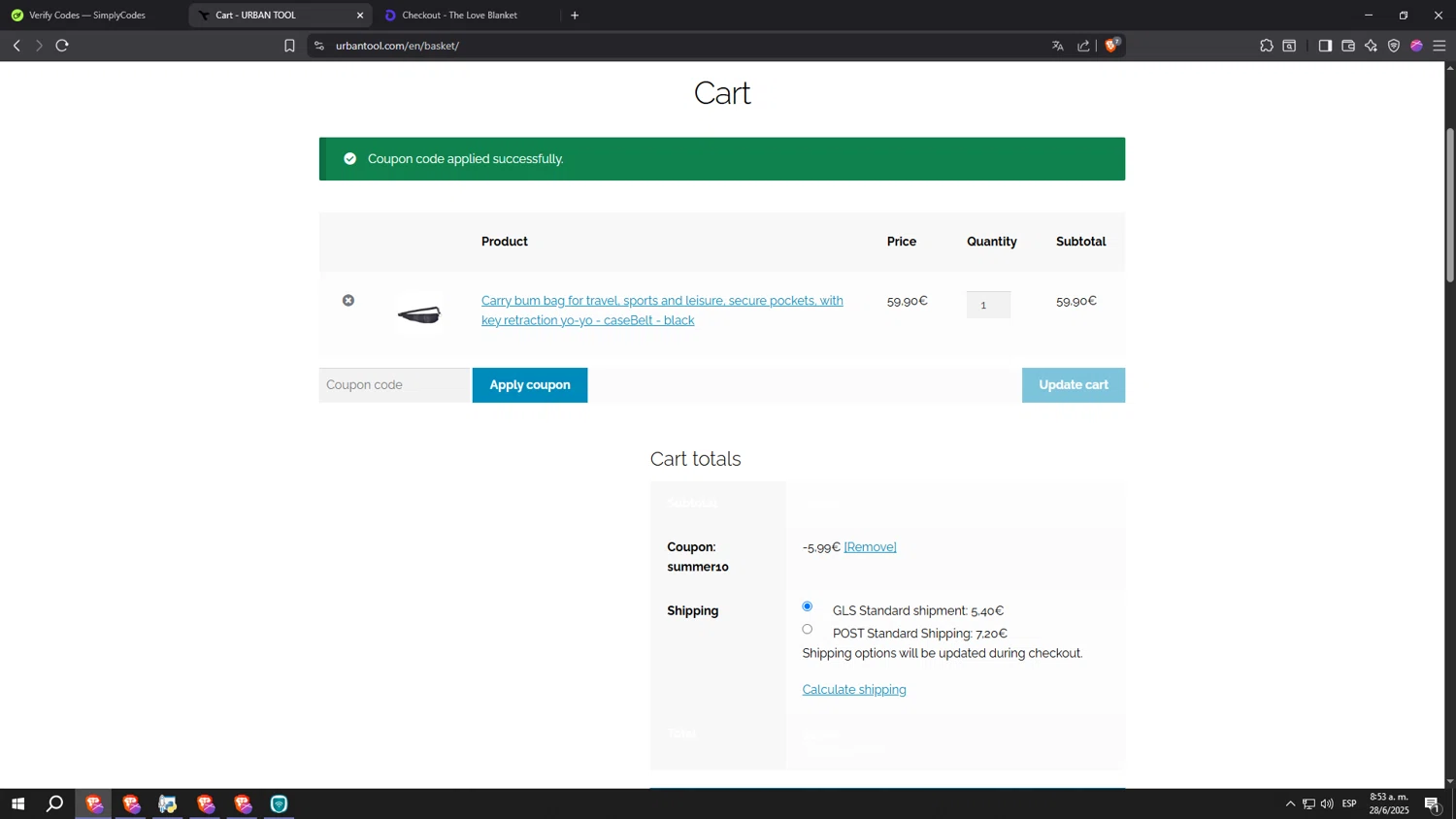1456x819 pixels.
Task: Click the Apply coupon button
Action: click(x=530, y=385)
